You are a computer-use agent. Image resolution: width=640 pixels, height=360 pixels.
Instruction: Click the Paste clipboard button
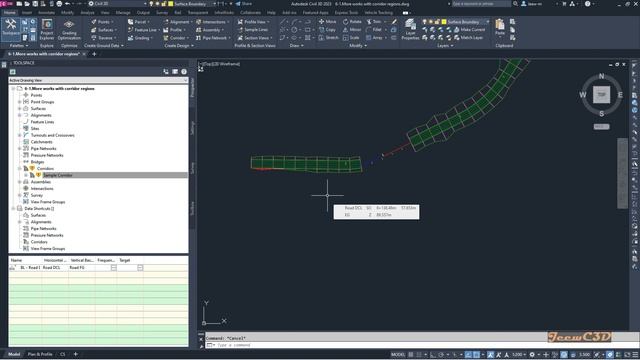[x=500, y=27]
